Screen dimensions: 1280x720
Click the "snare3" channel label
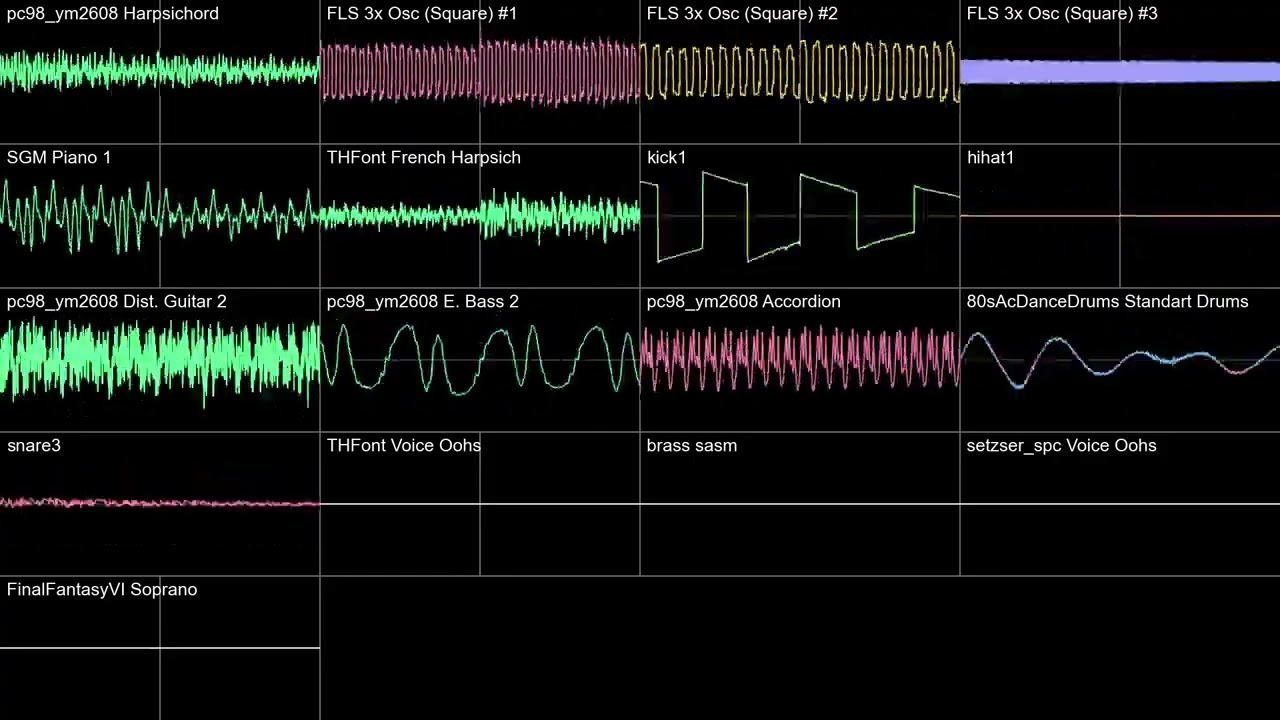(34, 446)
